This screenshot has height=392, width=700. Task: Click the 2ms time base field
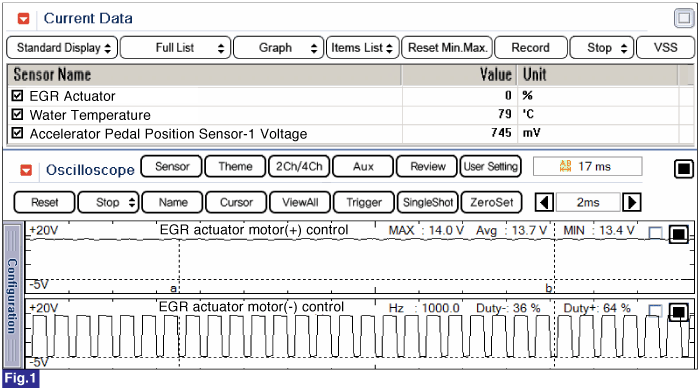point(588,202)
